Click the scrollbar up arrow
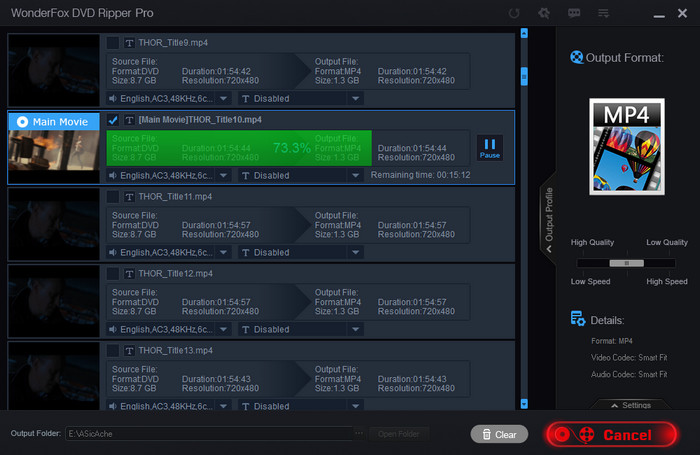 coord(524,33)
